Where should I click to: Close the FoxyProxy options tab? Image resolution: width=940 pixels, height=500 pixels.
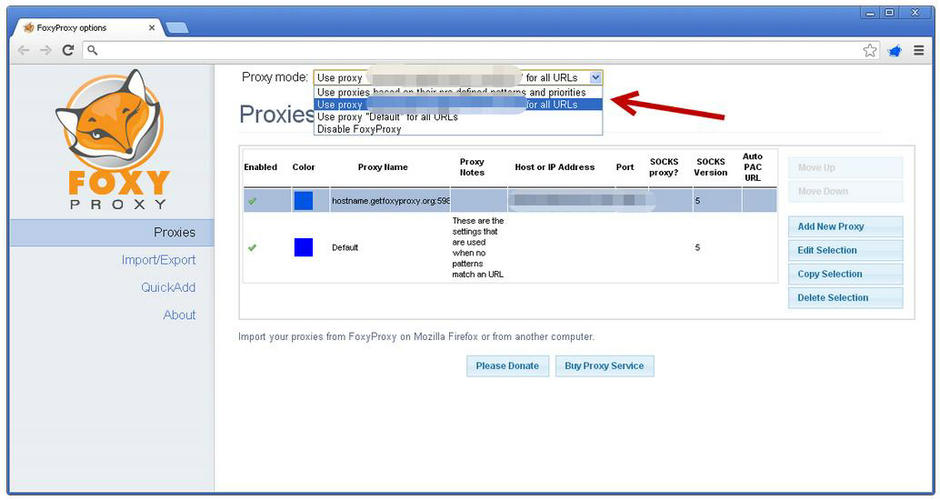(x=152, y=28)
